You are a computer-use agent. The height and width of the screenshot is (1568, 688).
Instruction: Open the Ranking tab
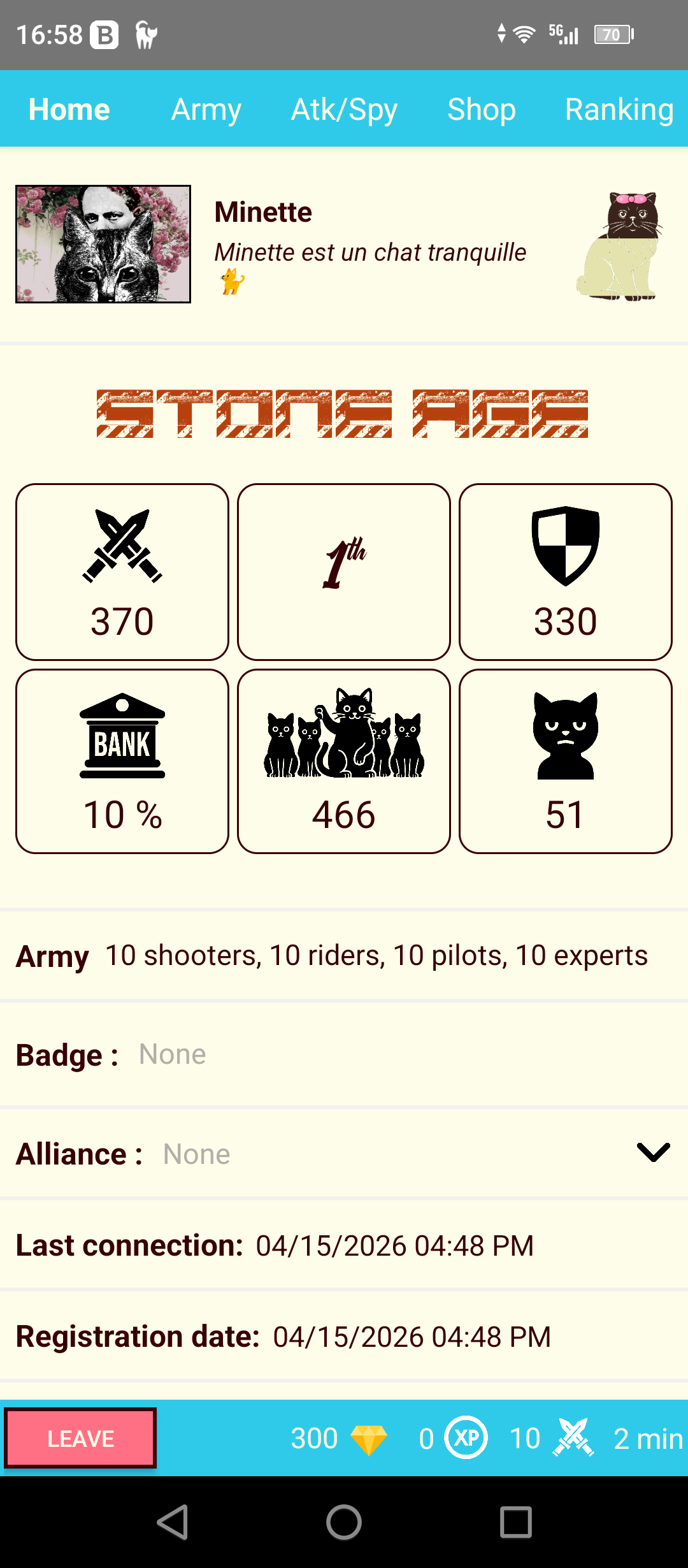click(619, 109)
